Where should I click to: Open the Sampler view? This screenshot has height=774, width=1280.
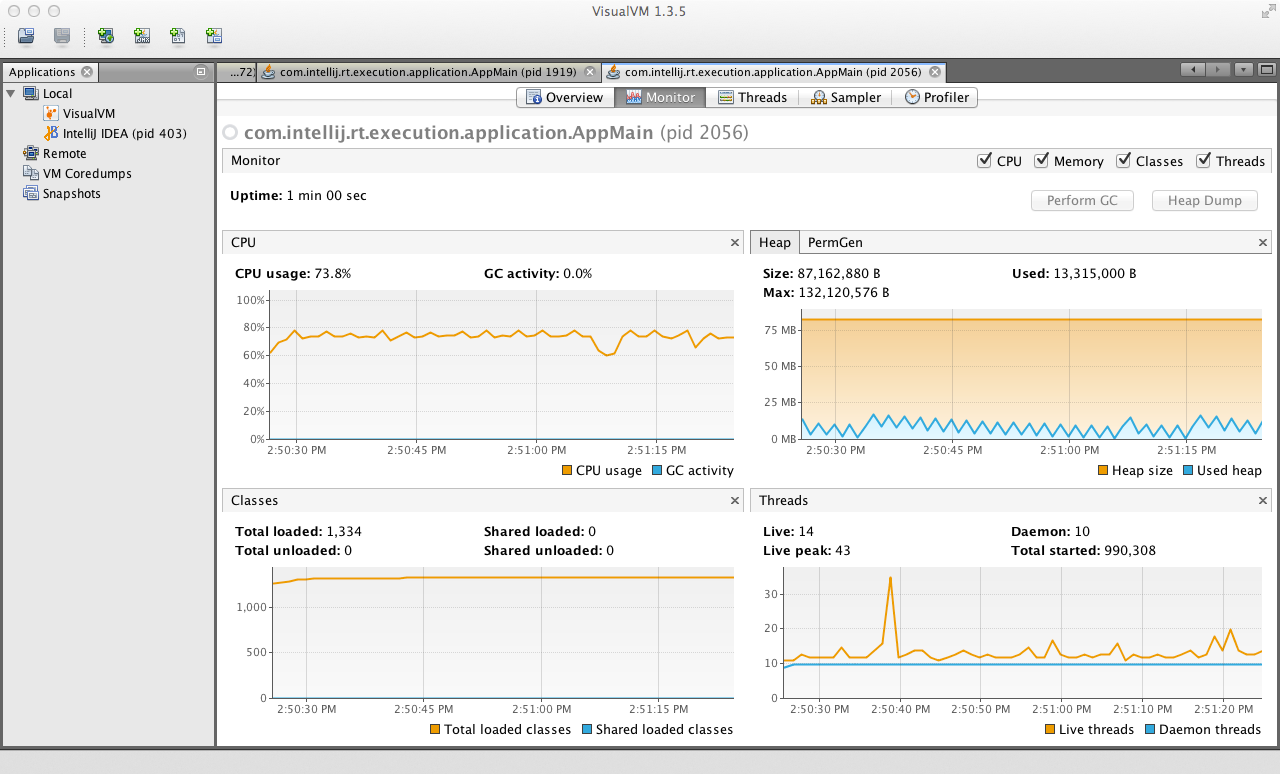pyautogui.click(x=846, y=97)
